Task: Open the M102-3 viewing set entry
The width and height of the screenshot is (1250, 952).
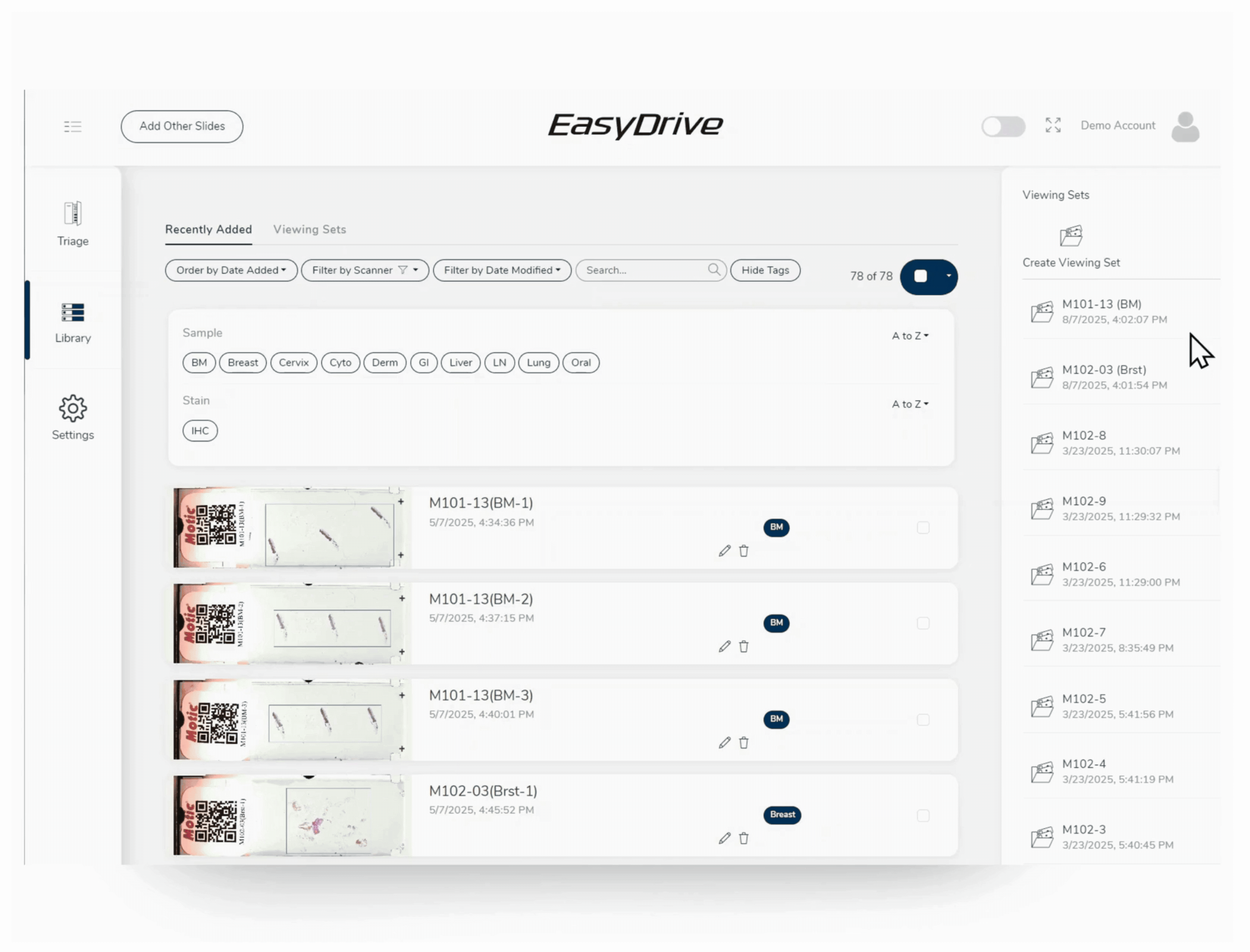Action: tap(1121, 837)
